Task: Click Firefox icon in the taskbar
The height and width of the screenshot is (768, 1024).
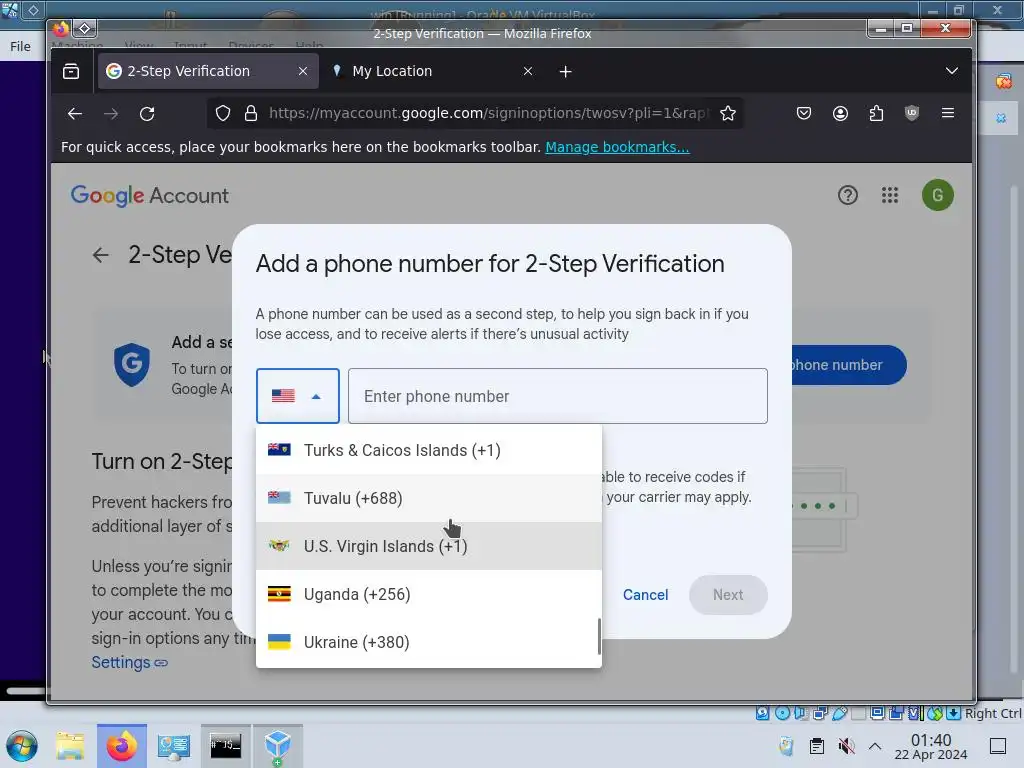Action: (121, 746)
